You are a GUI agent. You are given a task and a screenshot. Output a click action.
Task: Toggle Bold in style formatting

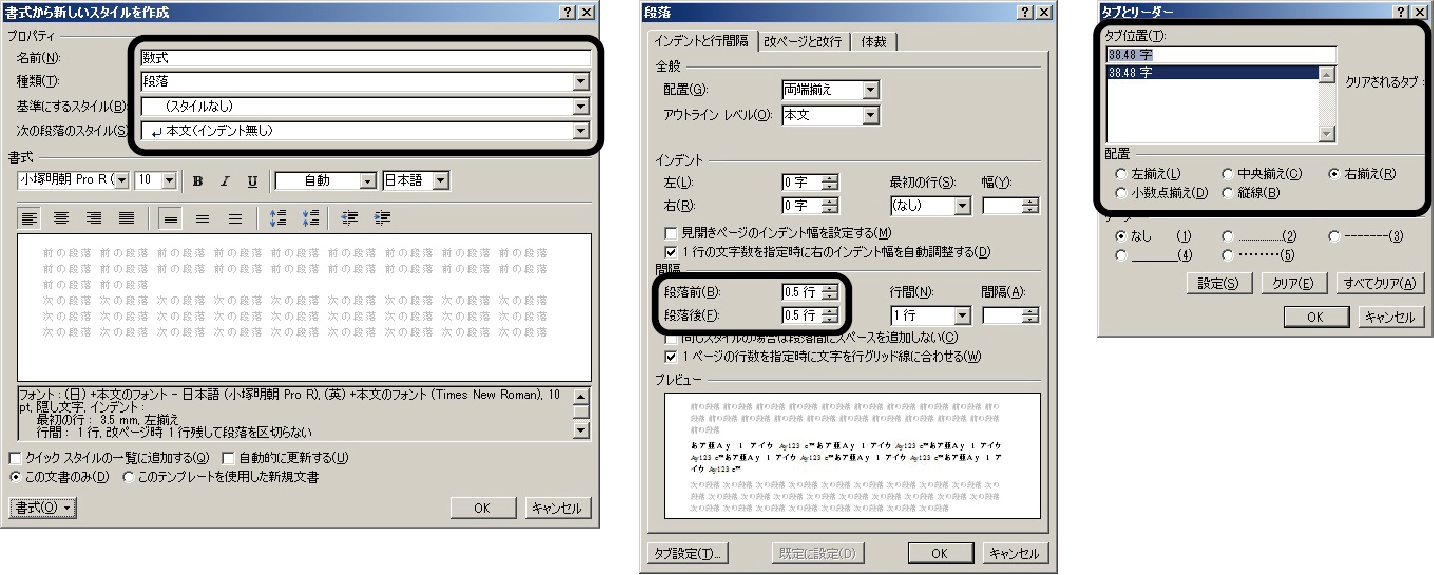198,181
